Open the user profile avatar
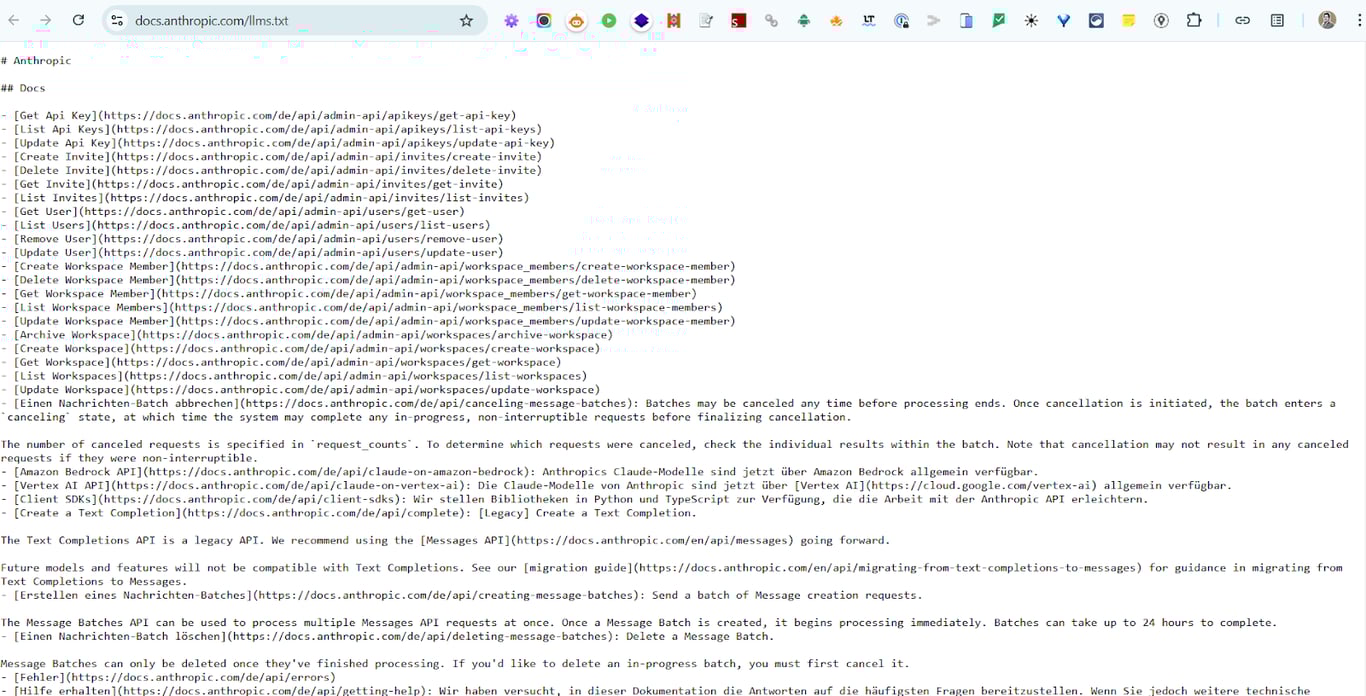Screen dimensions: 1366x696 (x=1327, y=20)
